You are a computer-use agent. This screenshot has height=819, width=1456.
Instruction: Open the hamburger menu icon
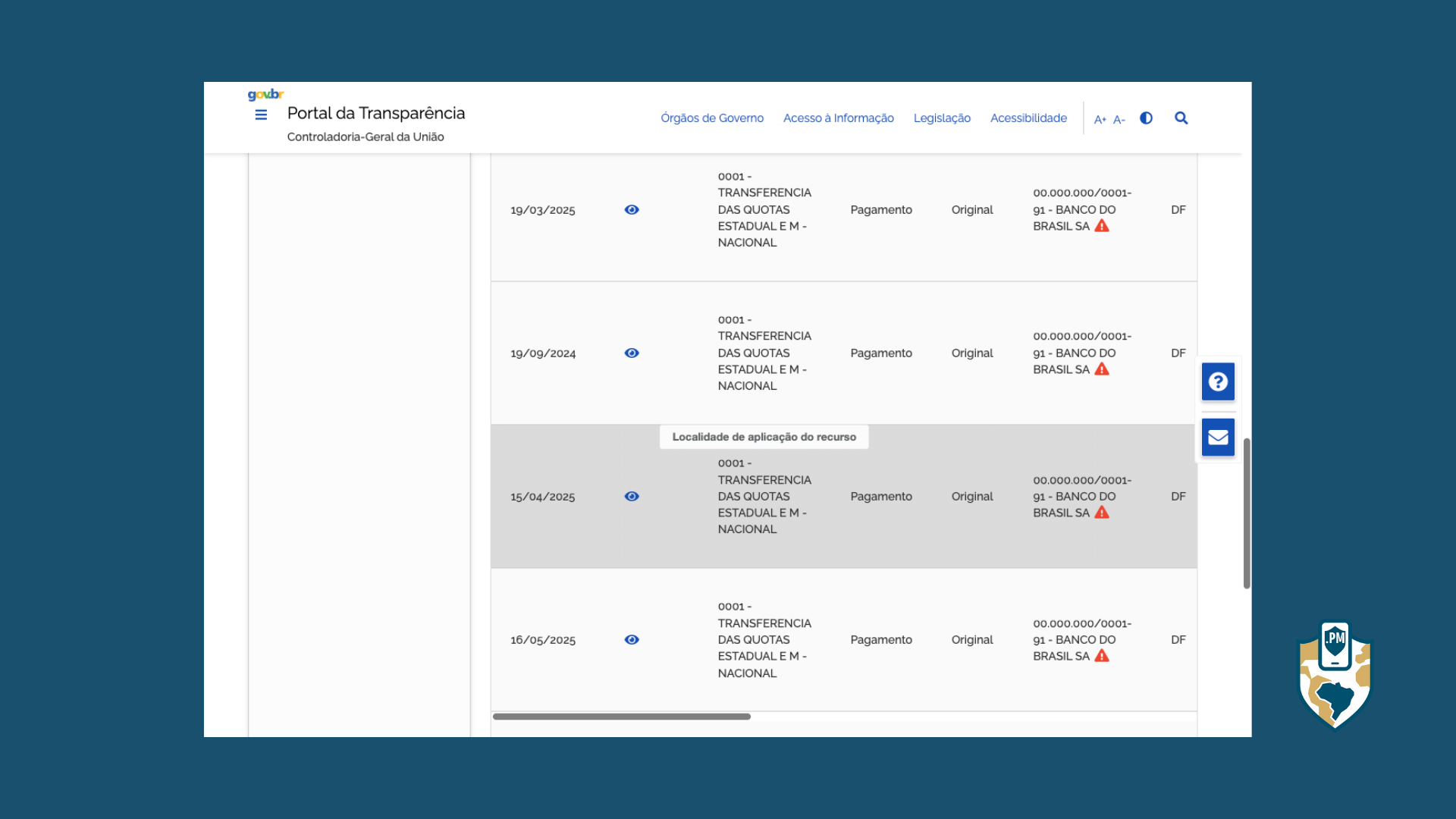pyautogui.click(x=261, y=115)
